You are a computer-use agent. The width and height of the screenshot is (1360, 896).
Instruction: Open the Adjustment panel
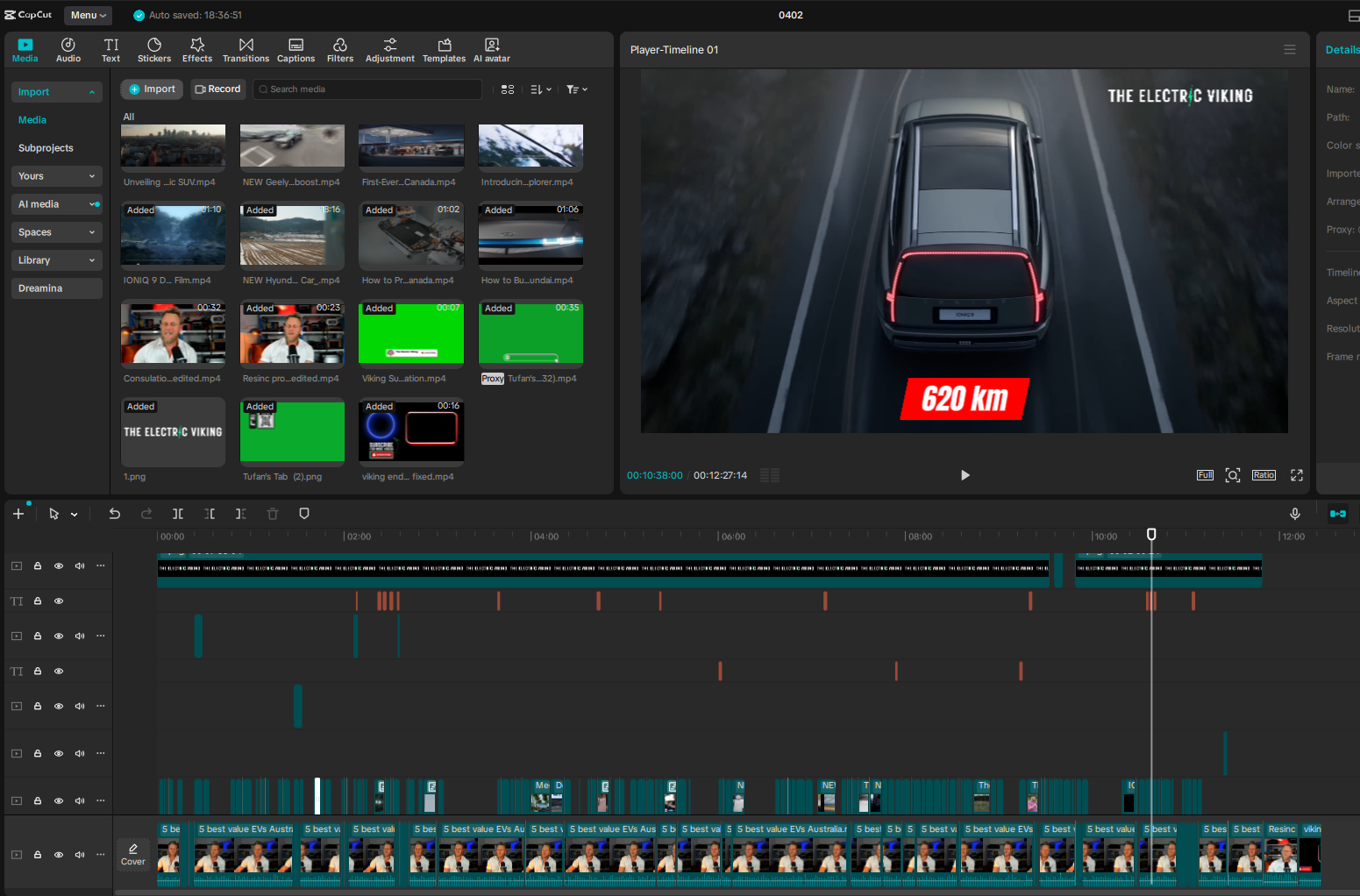click(389, 49)
